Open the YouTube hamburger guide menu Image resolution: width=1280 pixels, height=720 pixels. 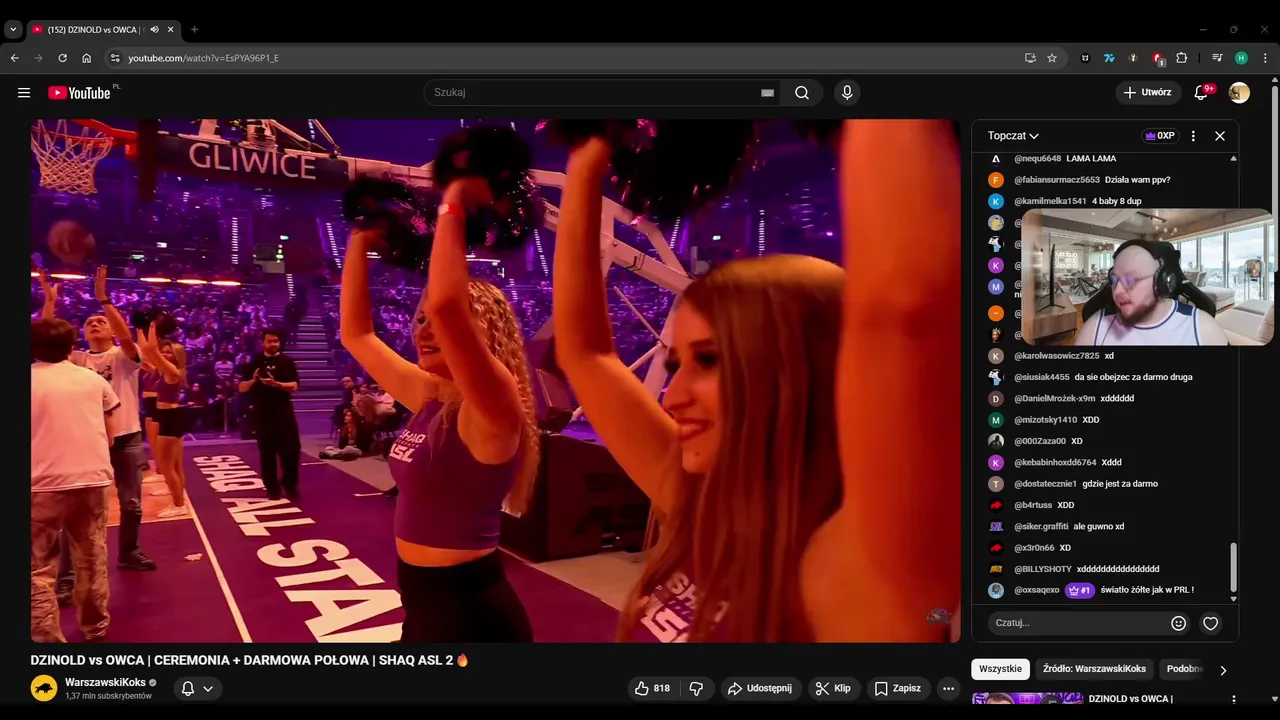pyautogui.click(x=24, y=93)
